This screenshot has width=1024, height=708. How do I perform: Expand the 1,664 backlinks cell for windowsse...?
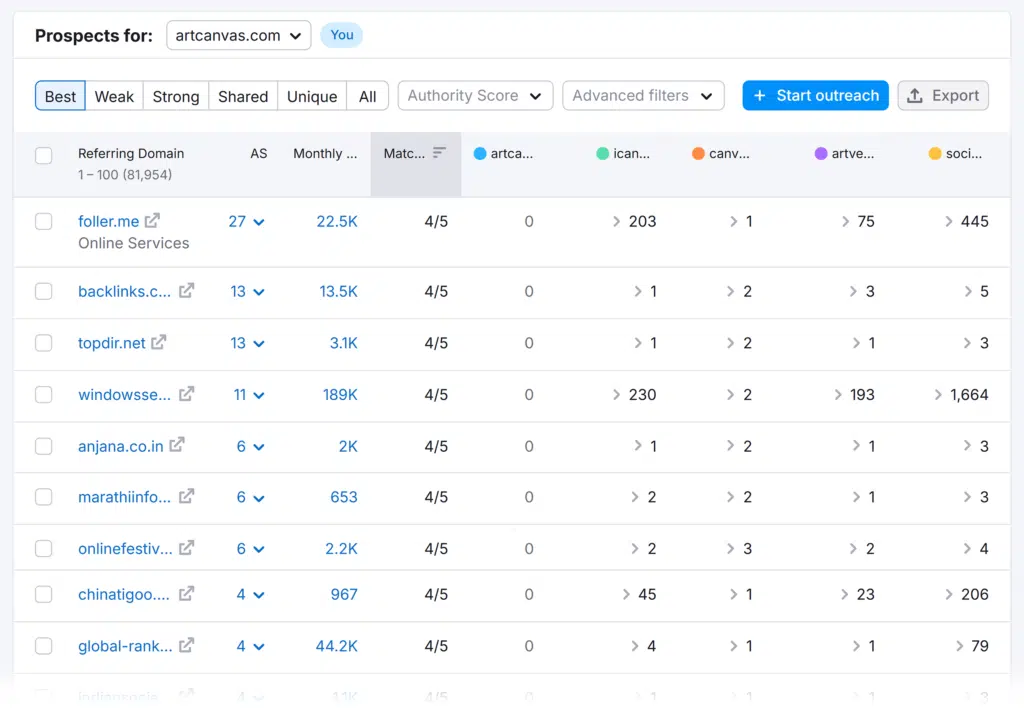coord(961,395)
